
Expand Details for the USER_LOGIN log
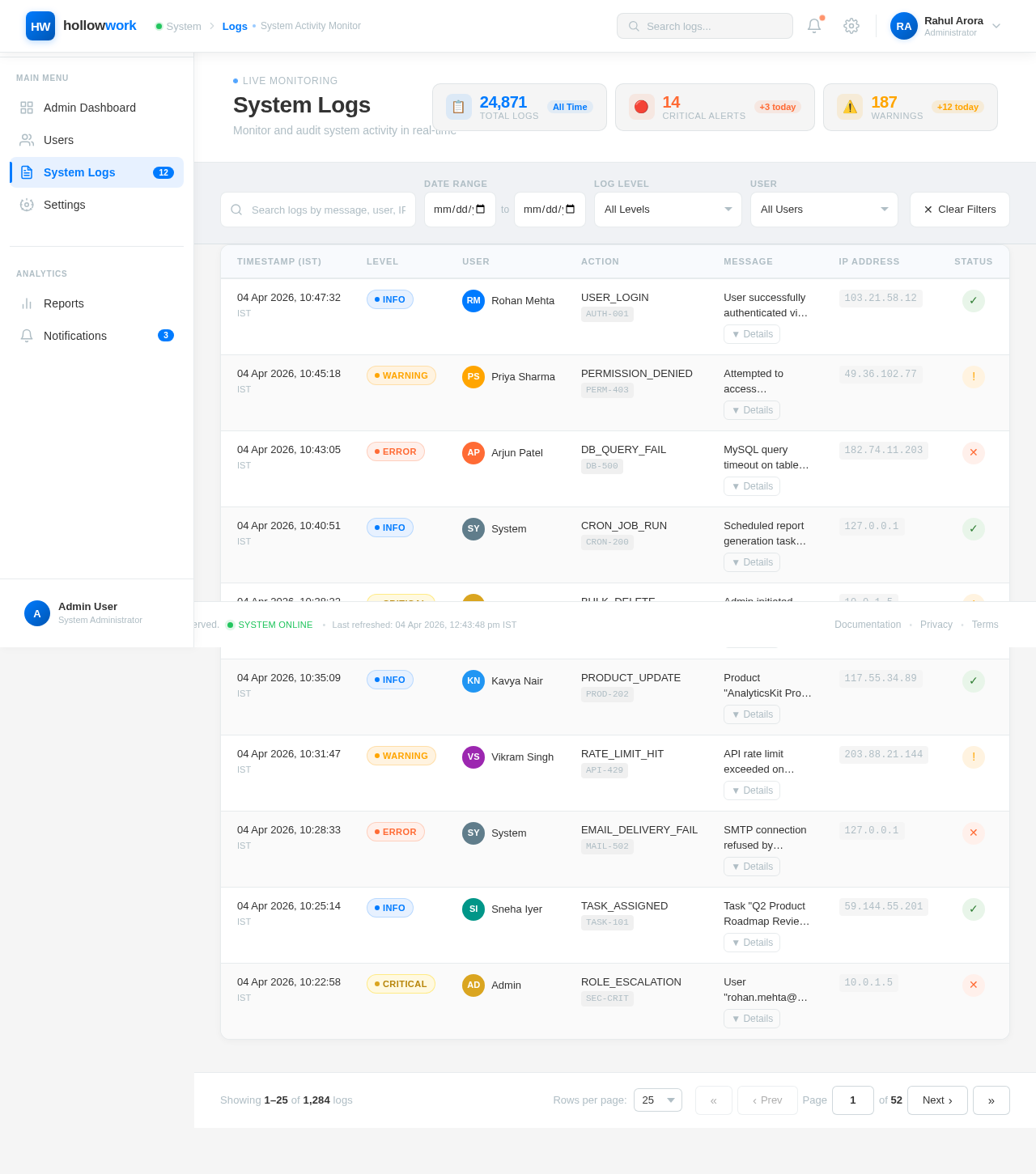coord(752,334)
